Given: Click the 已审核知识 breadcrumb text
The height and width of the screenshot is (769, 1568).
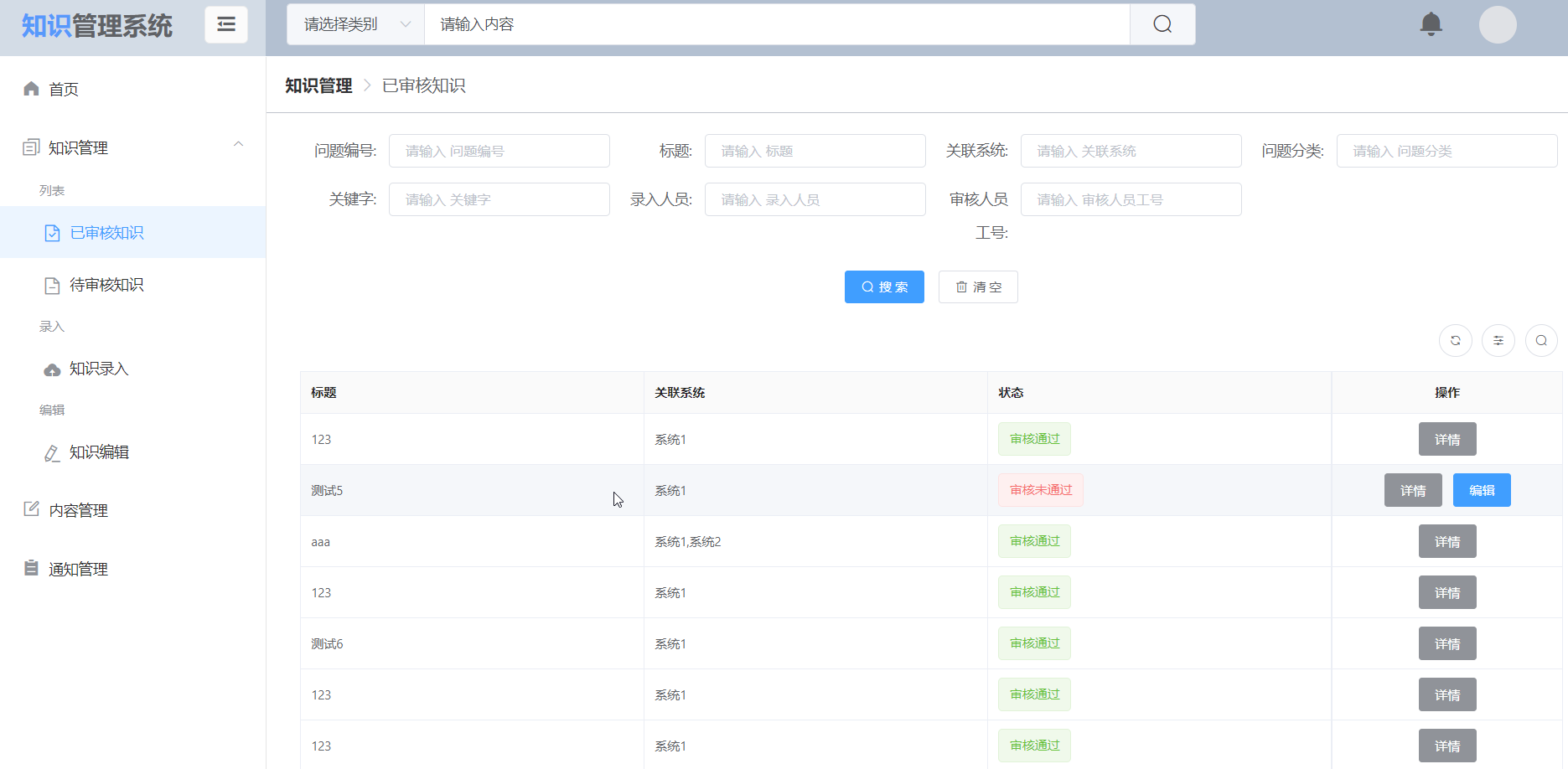Looking at the screenshot, I should 424,85.
